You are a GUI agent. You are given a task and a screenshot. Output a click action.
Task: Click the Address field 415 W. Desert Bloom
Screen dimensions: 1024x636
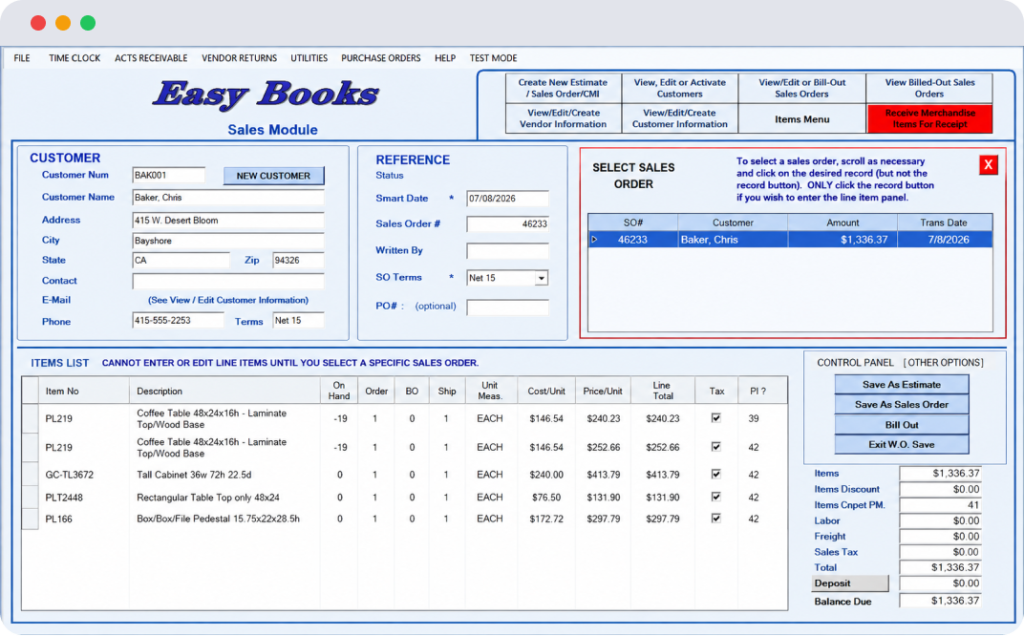[228, 220]
